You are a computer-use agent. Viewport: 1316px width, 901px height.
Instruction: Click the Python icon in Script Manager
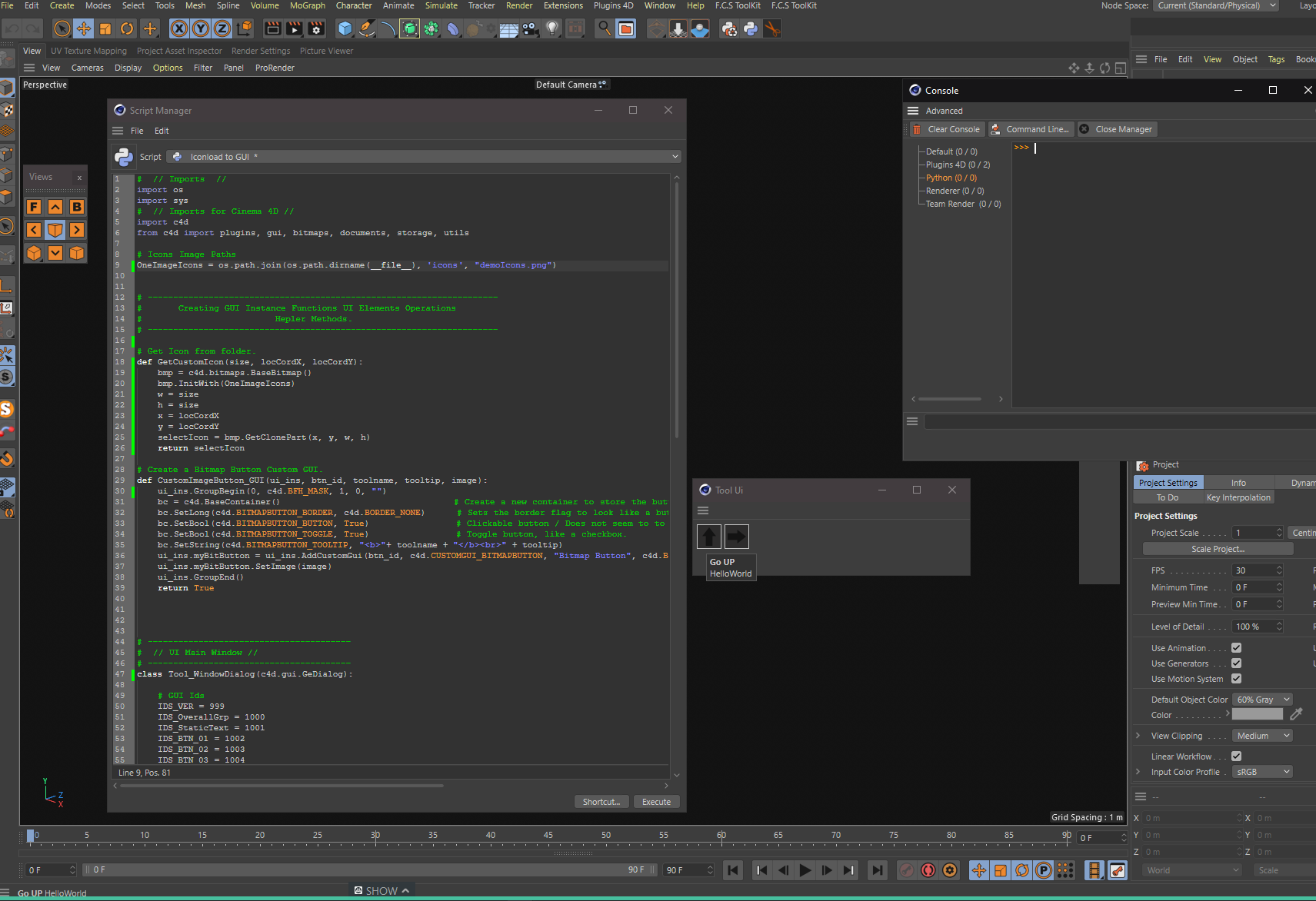click(x=124, y=157)
